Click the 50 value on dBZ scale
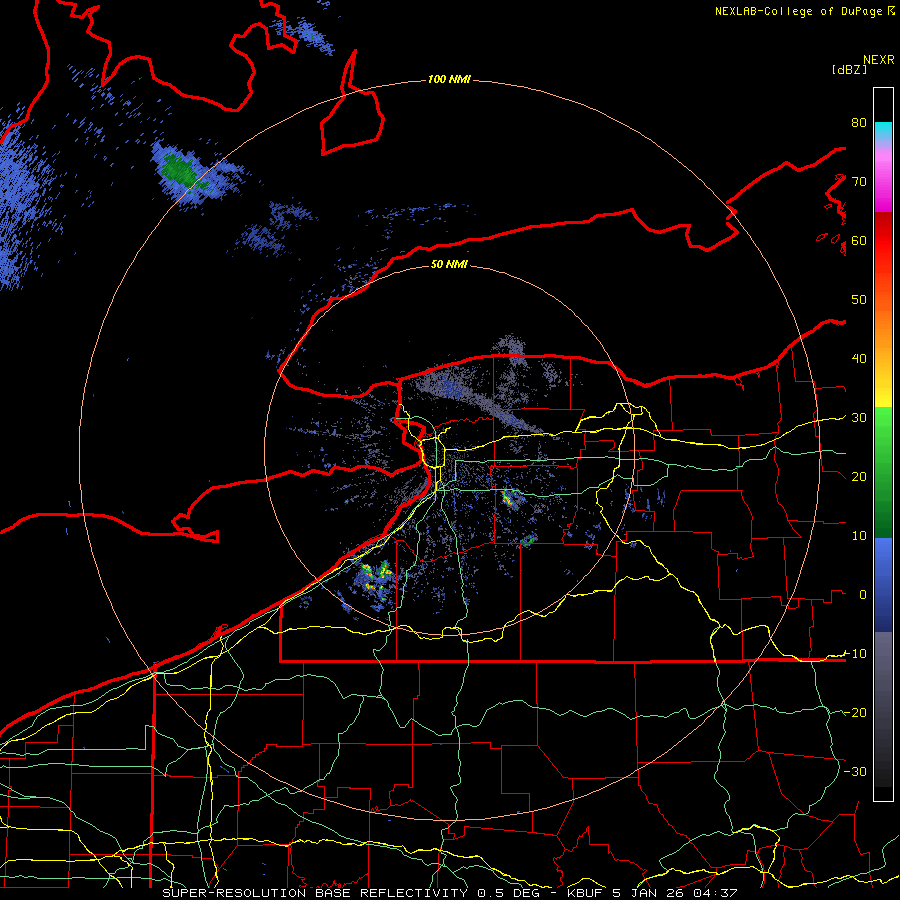This screenshot has width=900, height=900. coord(859,300)
